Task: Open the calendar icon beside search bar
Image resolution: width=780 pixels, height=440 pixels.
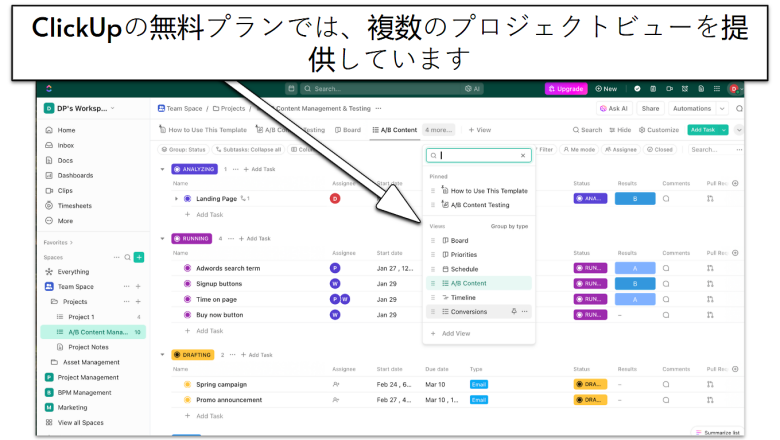Action: pyautogui.click(x=292, y=88)
